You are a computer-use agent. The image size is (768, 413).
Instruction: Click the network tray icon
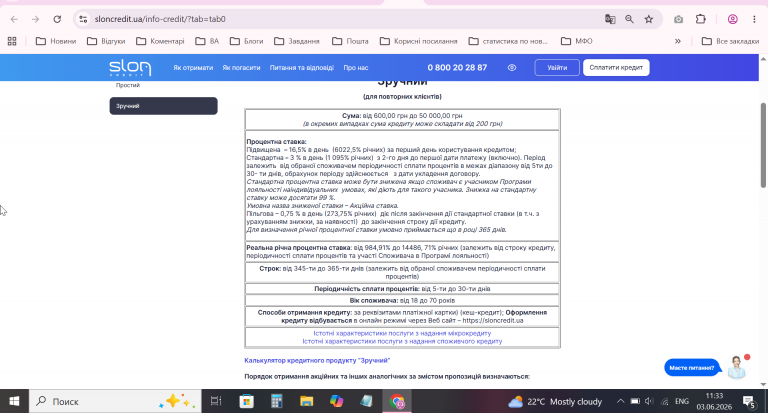coord(665,402)
